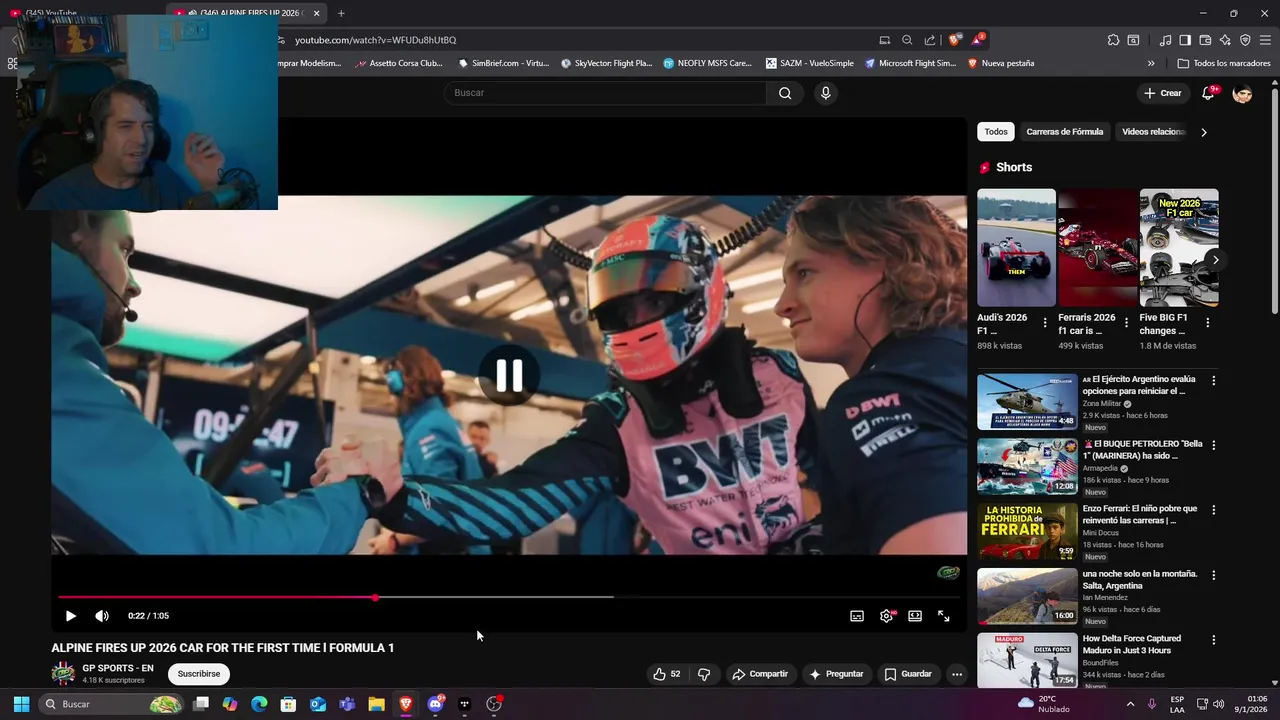Open the Crear create menu
The height and width of the screenshot is (720, 1280).
[1163, 93]
